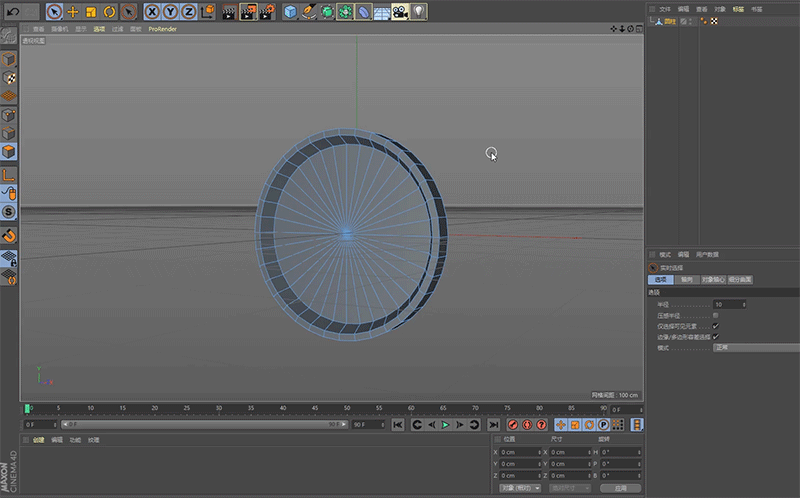Image resolution: width=800 pixels, height=498 pixels.
Task: Click the Undo arrow icon
Action: 13,11
